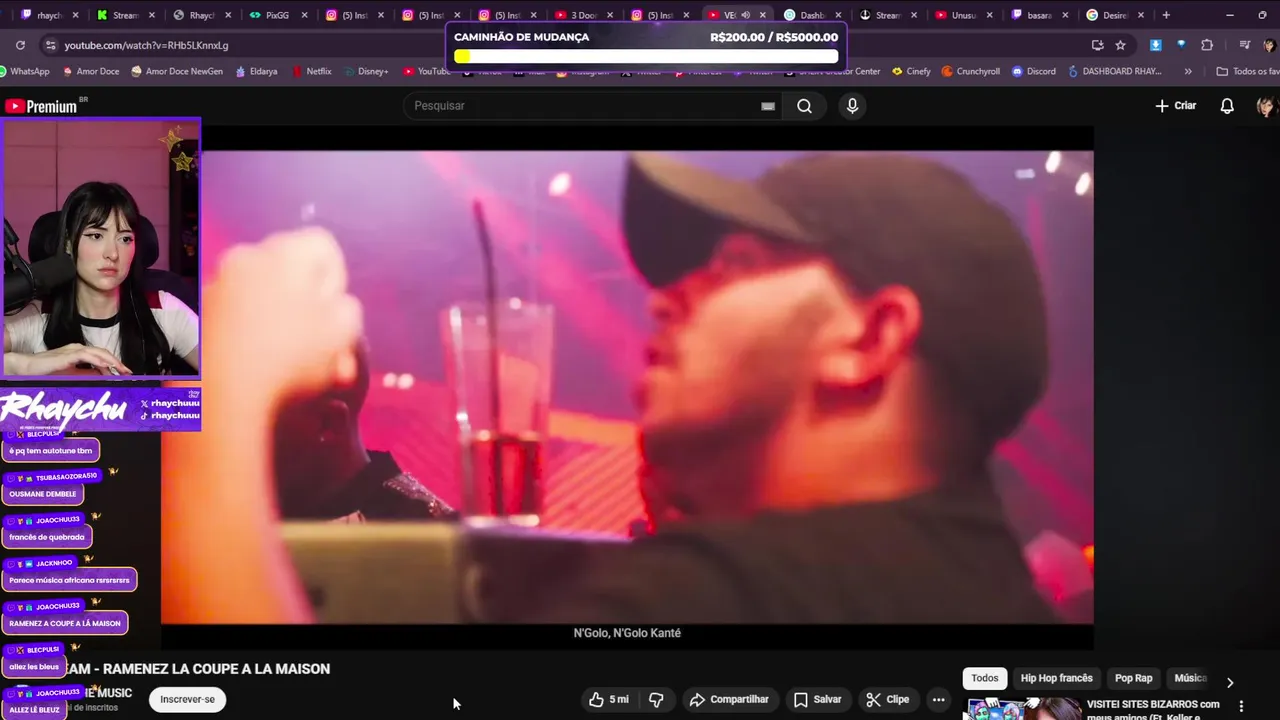This screenshot has width=1280, height=720.
Task: Open more actions ellipsis under video
Action: coord(938,699)
